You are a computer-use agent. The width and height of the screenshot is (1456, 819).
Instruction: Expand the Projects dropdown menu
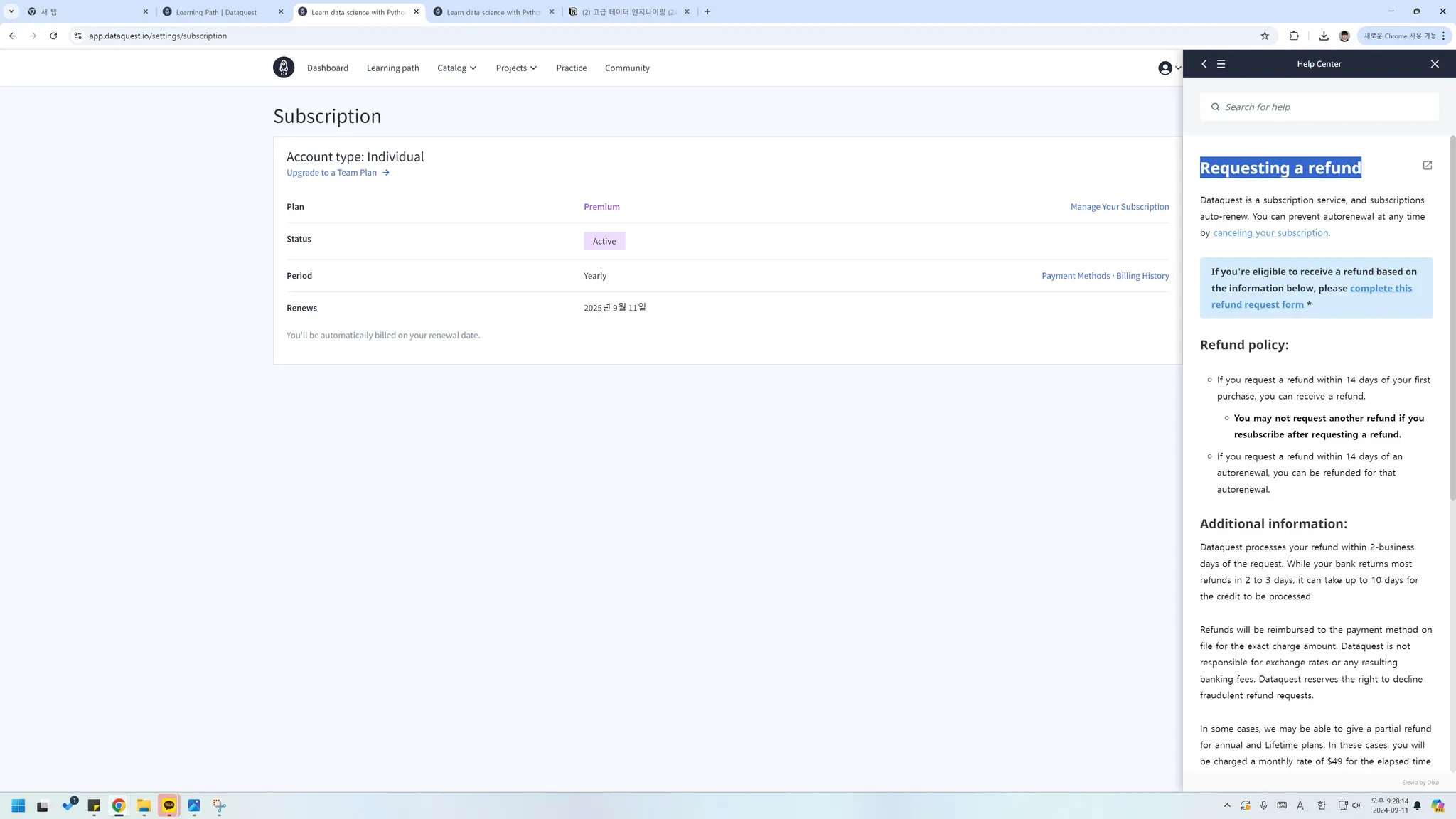[x=516, y=68]
